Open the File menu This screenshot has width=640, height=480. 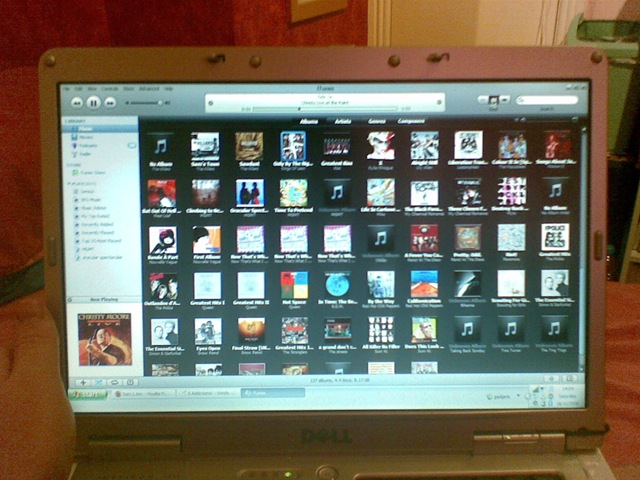(x=67, y=89)
